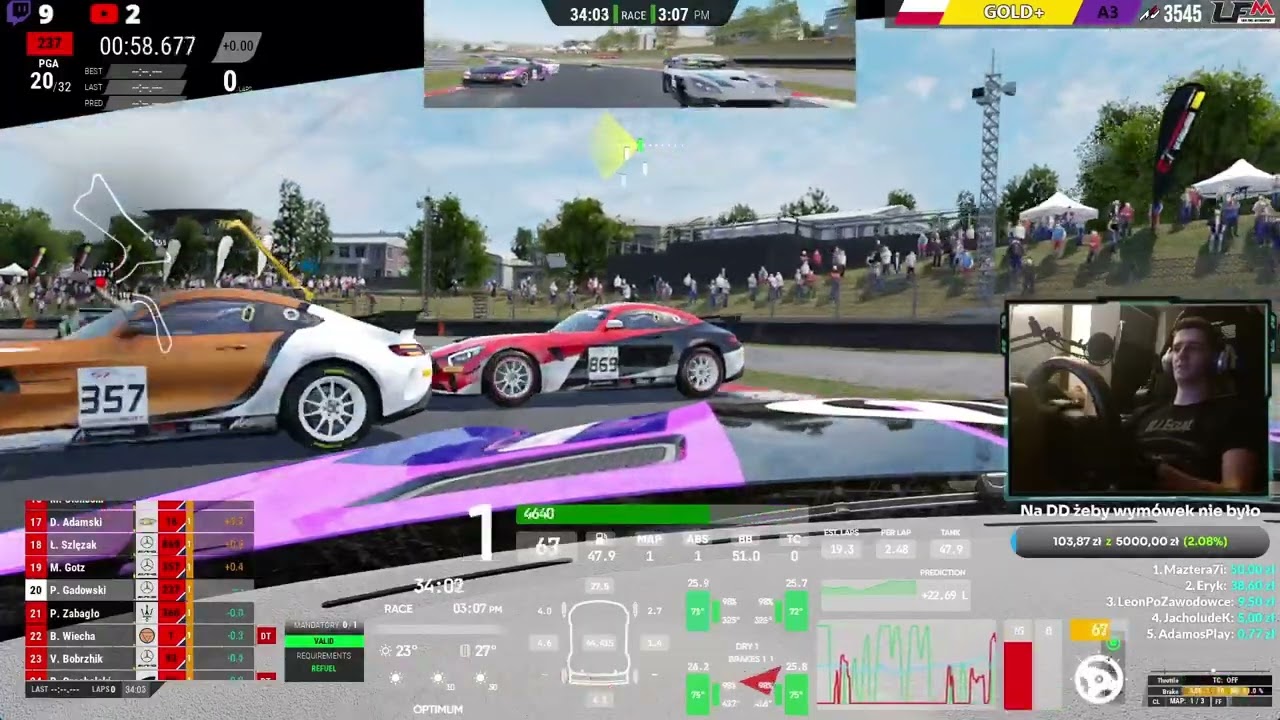Click the manufacturer logo beside D. Adamski

point(146,522)
